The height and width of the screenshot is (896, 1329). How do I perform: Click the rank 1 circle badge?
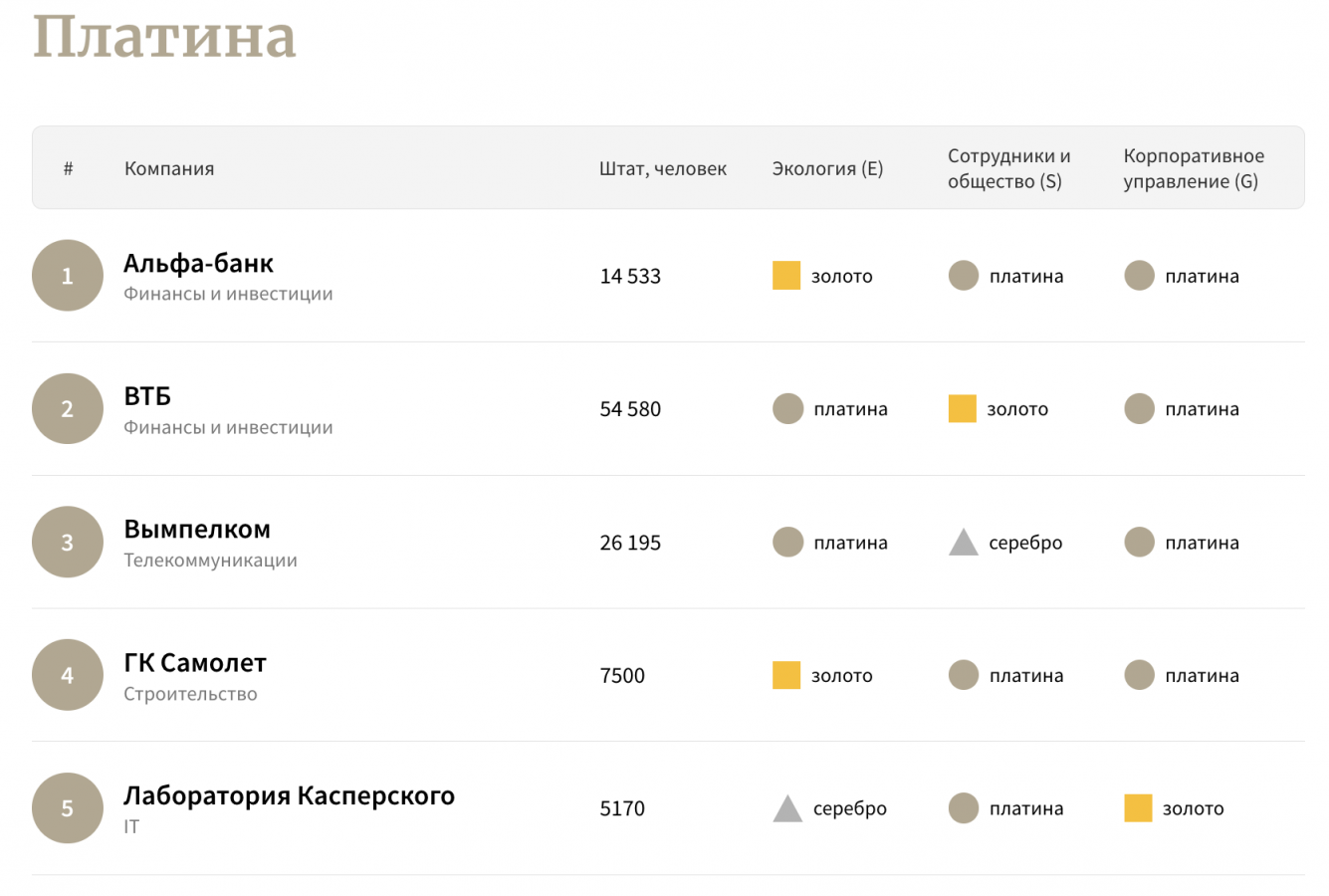68,276
